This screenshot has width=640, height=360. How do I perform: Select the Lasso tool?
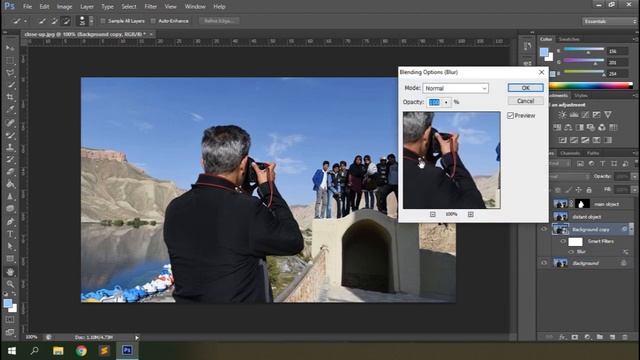(10, 73)
